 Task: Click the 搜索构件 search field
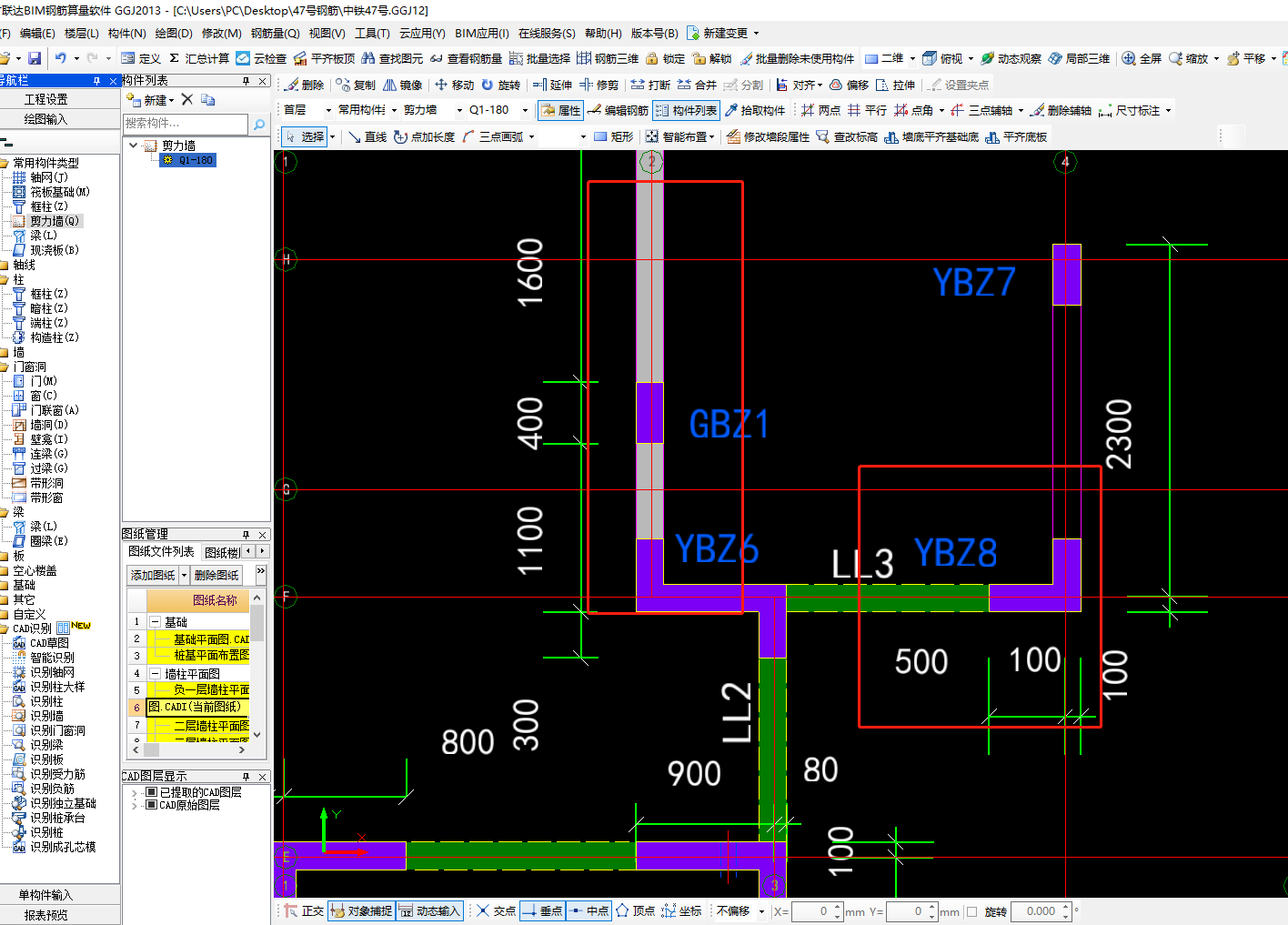[x=186, y=124]
